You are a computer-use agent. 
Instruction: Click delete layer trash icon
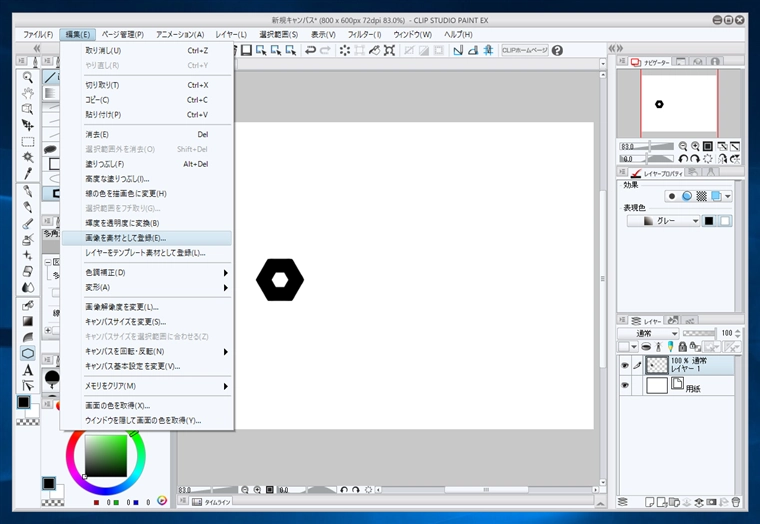736,502
